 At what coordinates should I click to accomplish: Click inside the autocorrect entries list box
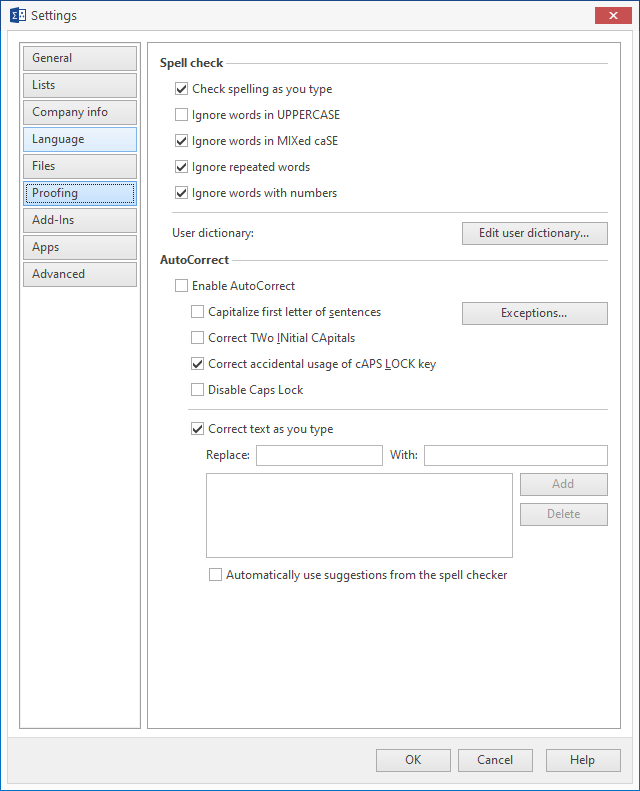(x=359, y=516)
